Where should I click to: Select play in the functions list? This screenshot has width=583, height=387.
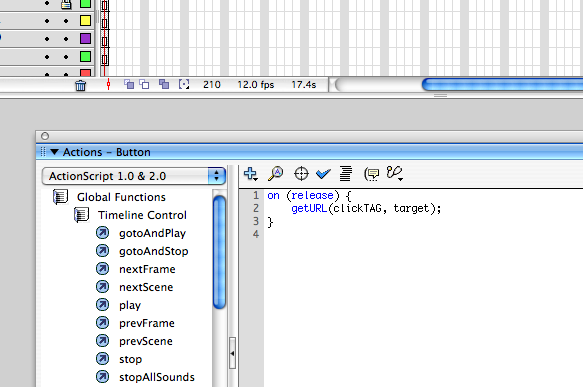[x=130, y=306]
